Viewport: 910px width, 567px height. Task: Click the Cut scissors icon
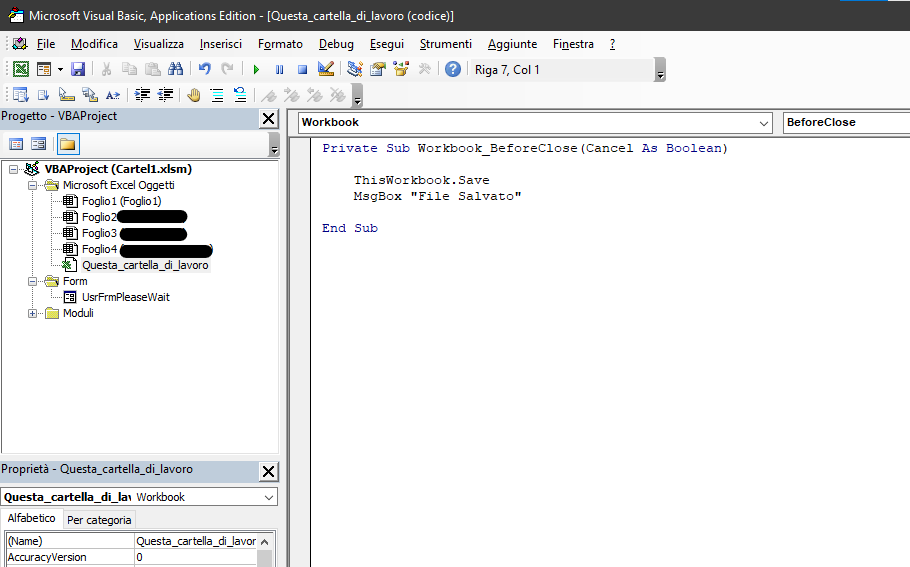pos(106,69)
